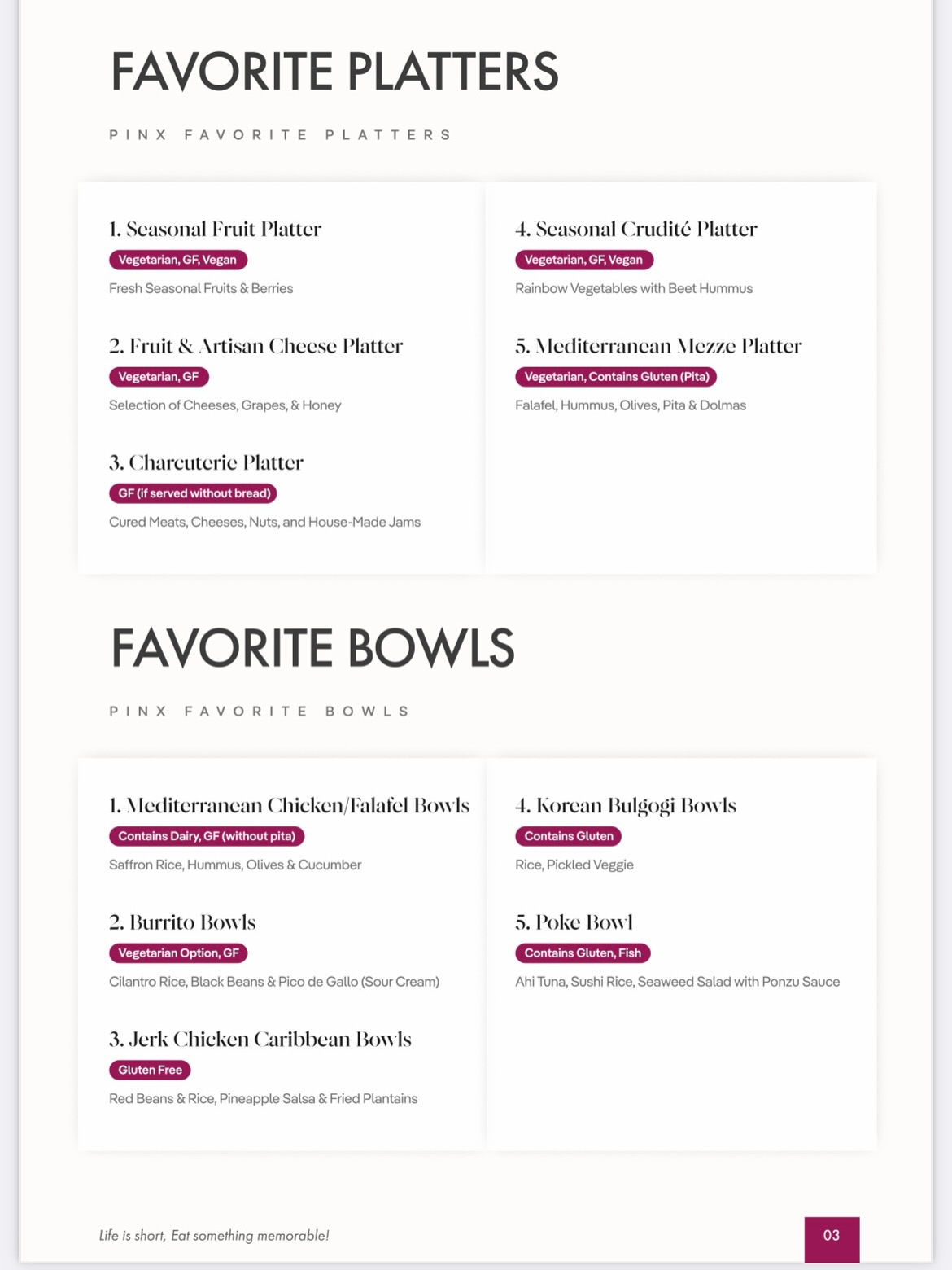This screenshot has width=952, height=1270.
Task: Open the Mediterranean Mezze Platter item
Action: point(658,347)
